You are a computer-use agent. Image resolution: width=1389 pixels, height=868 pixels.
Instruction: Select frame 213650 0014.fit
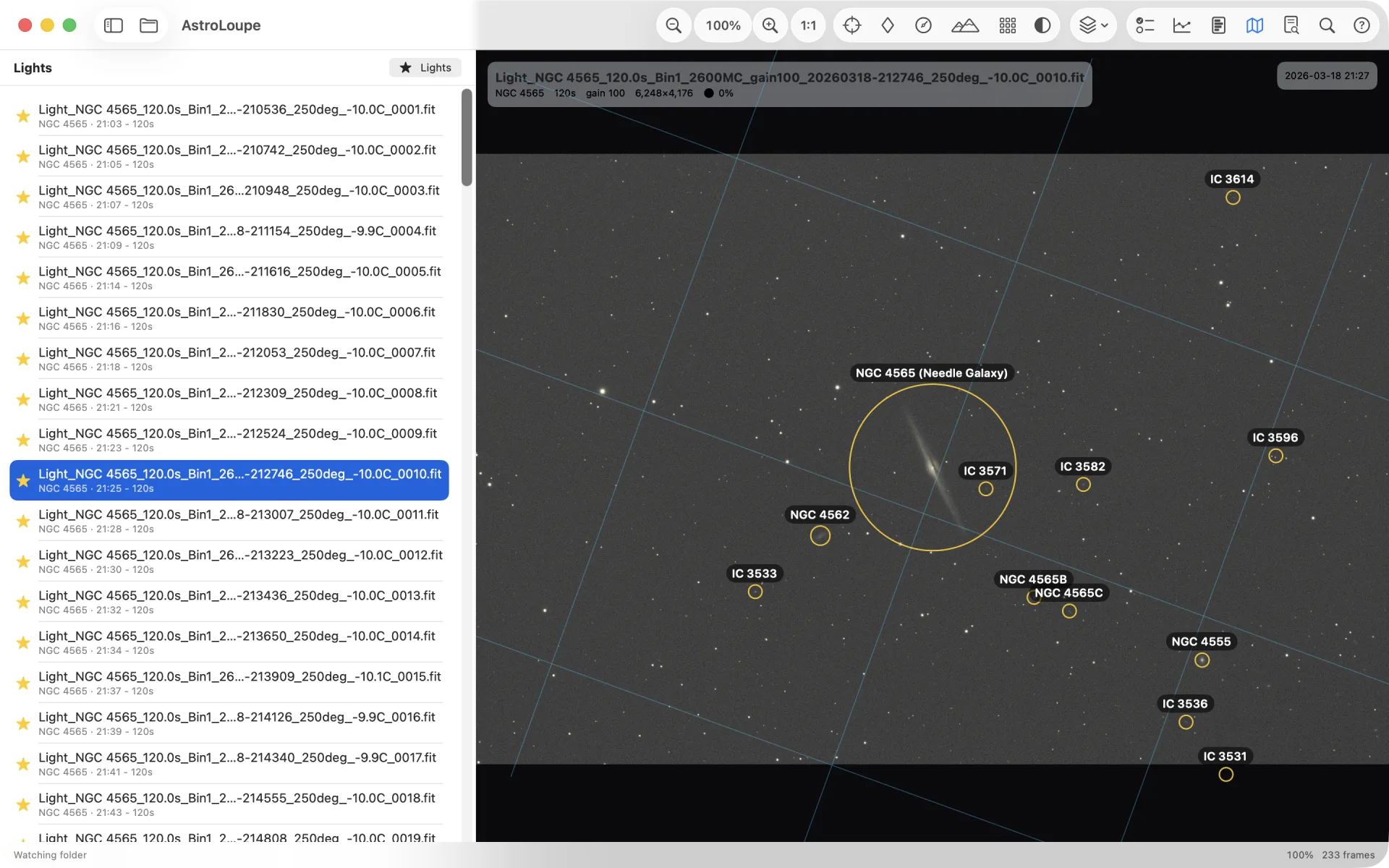[229, 642]
